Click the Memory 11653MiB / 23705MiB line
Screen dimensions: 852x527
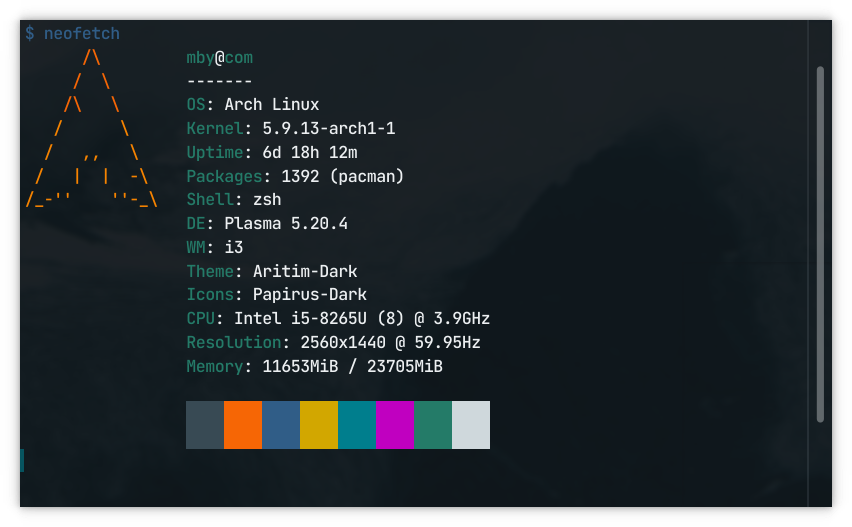(314, 366)
